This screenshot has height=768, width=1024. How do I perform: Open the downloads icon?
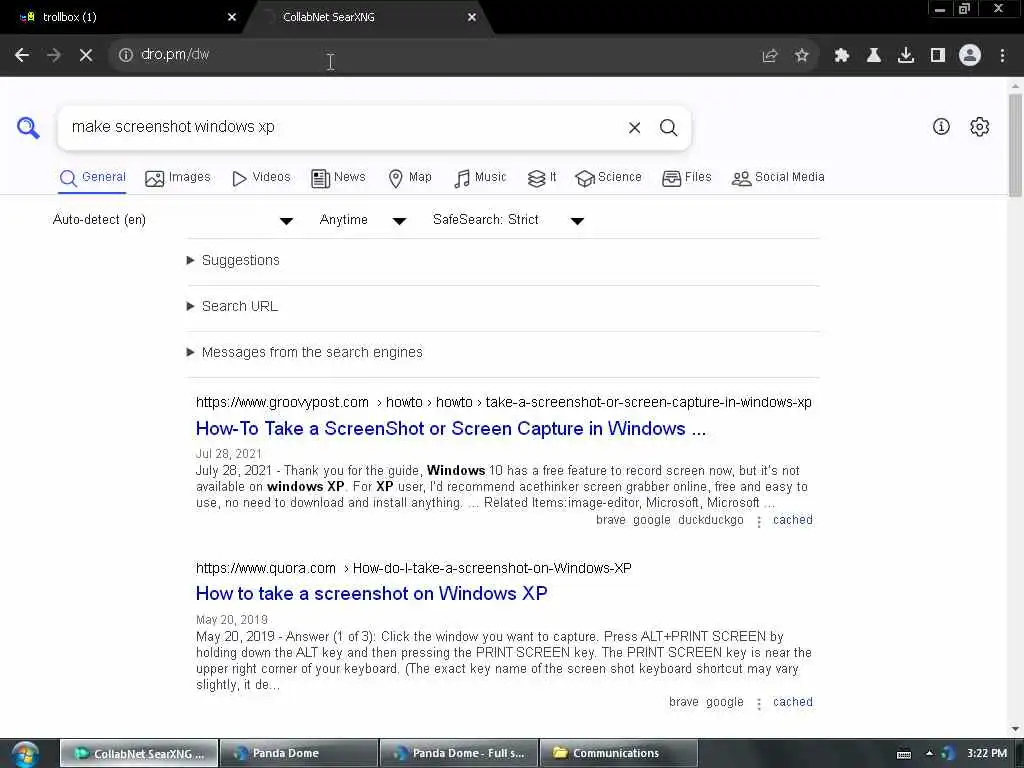(905, 56)
